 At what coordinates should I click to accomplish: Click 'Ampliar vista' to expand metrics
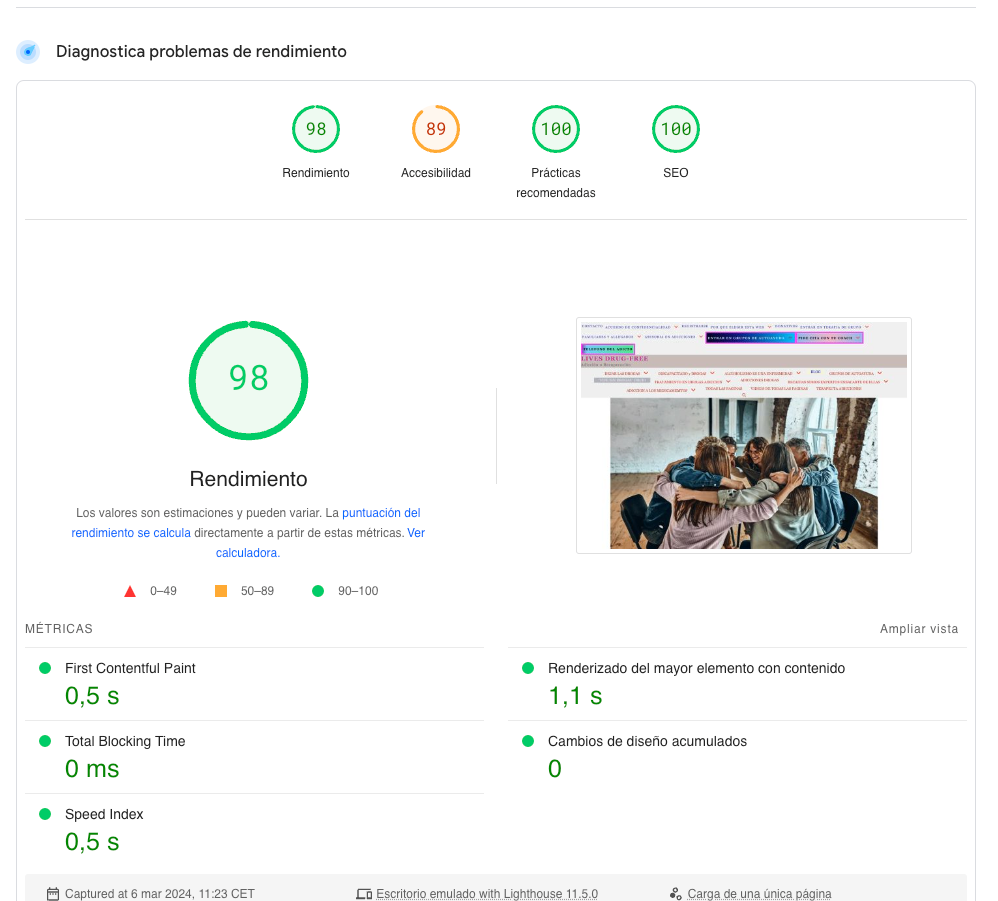coord(918,629)
